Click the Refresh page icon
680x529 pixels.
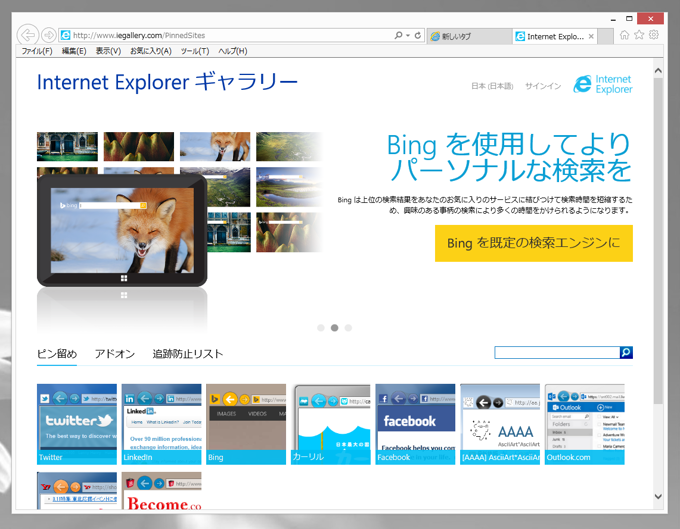417,35
